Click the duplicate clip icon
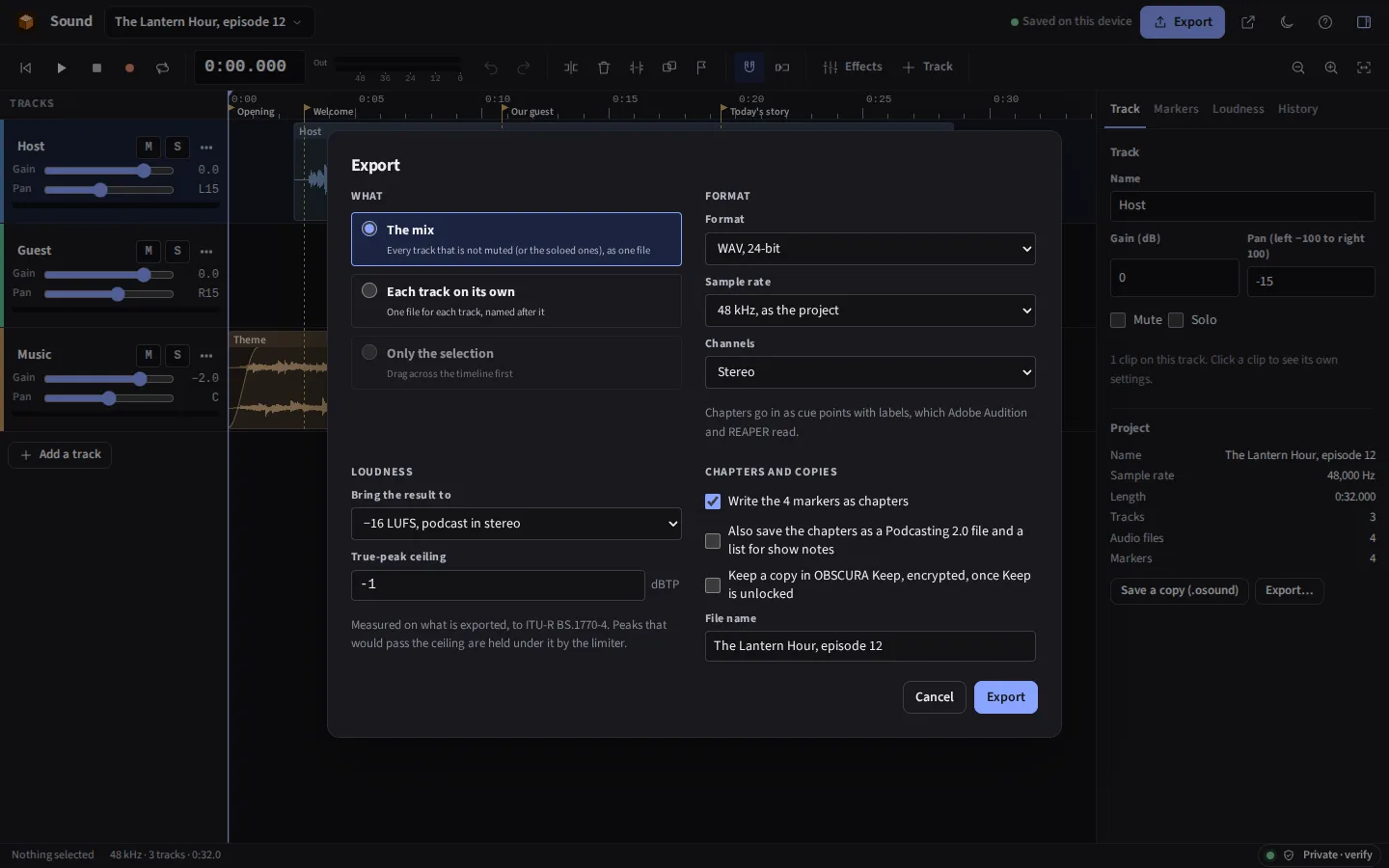This screenshot has height=868, width=1389. pos(669,68)
